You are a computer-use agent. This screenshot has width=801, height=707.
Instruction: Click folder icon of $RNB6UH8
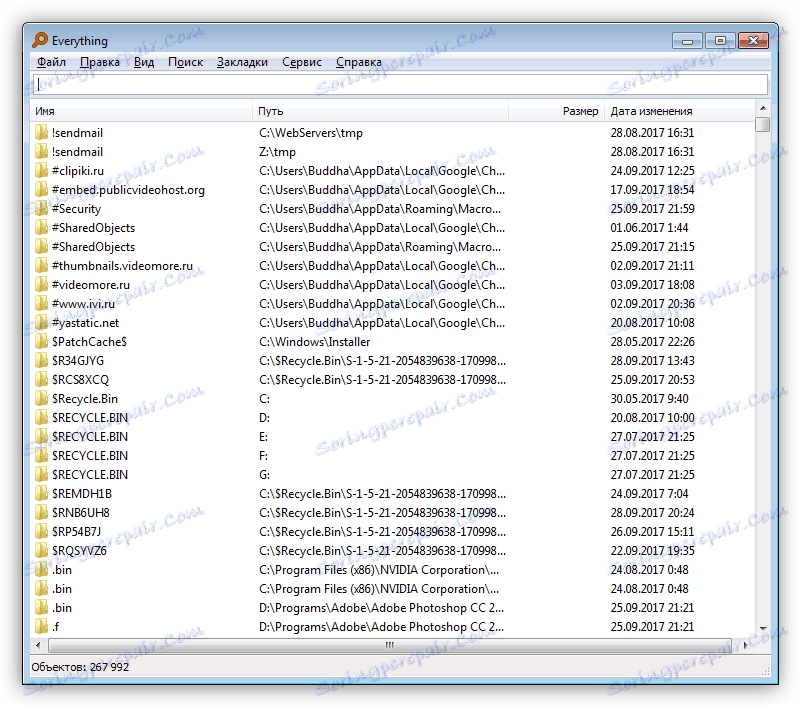coord(41,513)
